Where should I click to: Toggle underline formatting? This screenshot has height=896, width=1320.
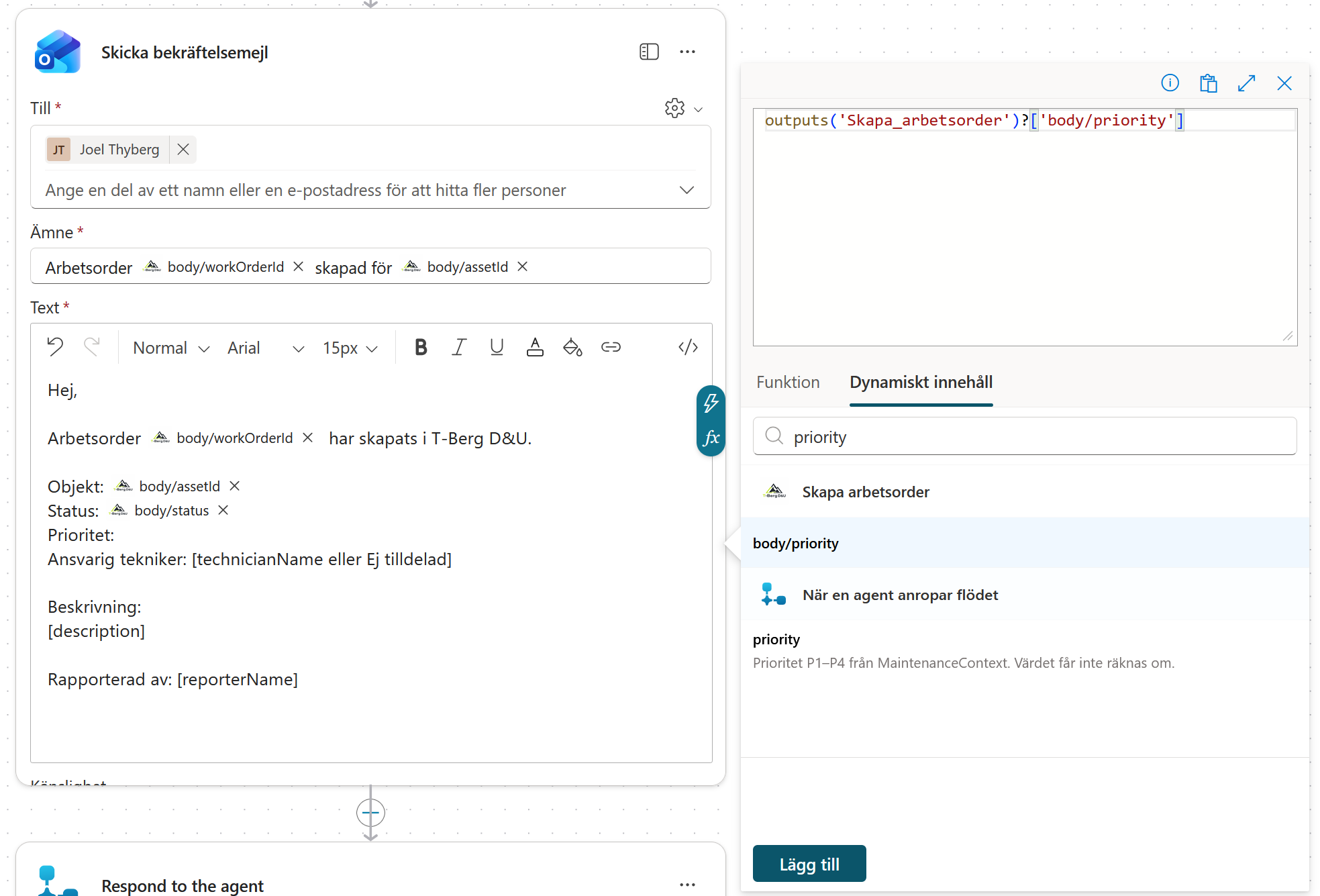[497, 347]
